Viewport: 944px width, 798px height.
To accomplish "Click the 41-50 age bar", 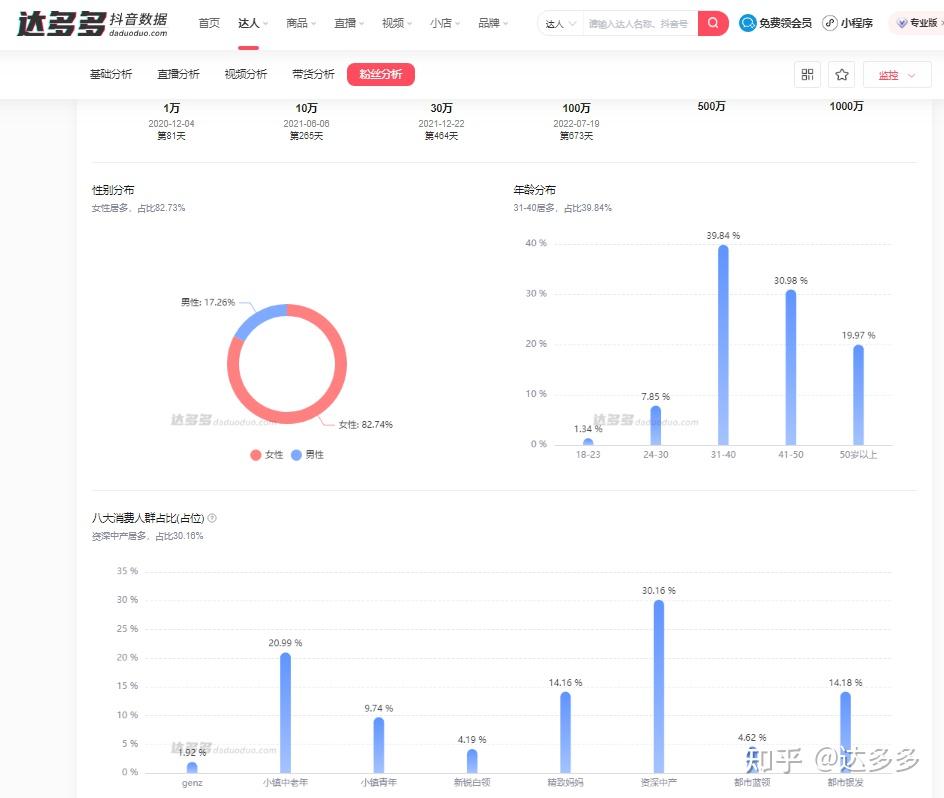I will (x=790, y=367).
